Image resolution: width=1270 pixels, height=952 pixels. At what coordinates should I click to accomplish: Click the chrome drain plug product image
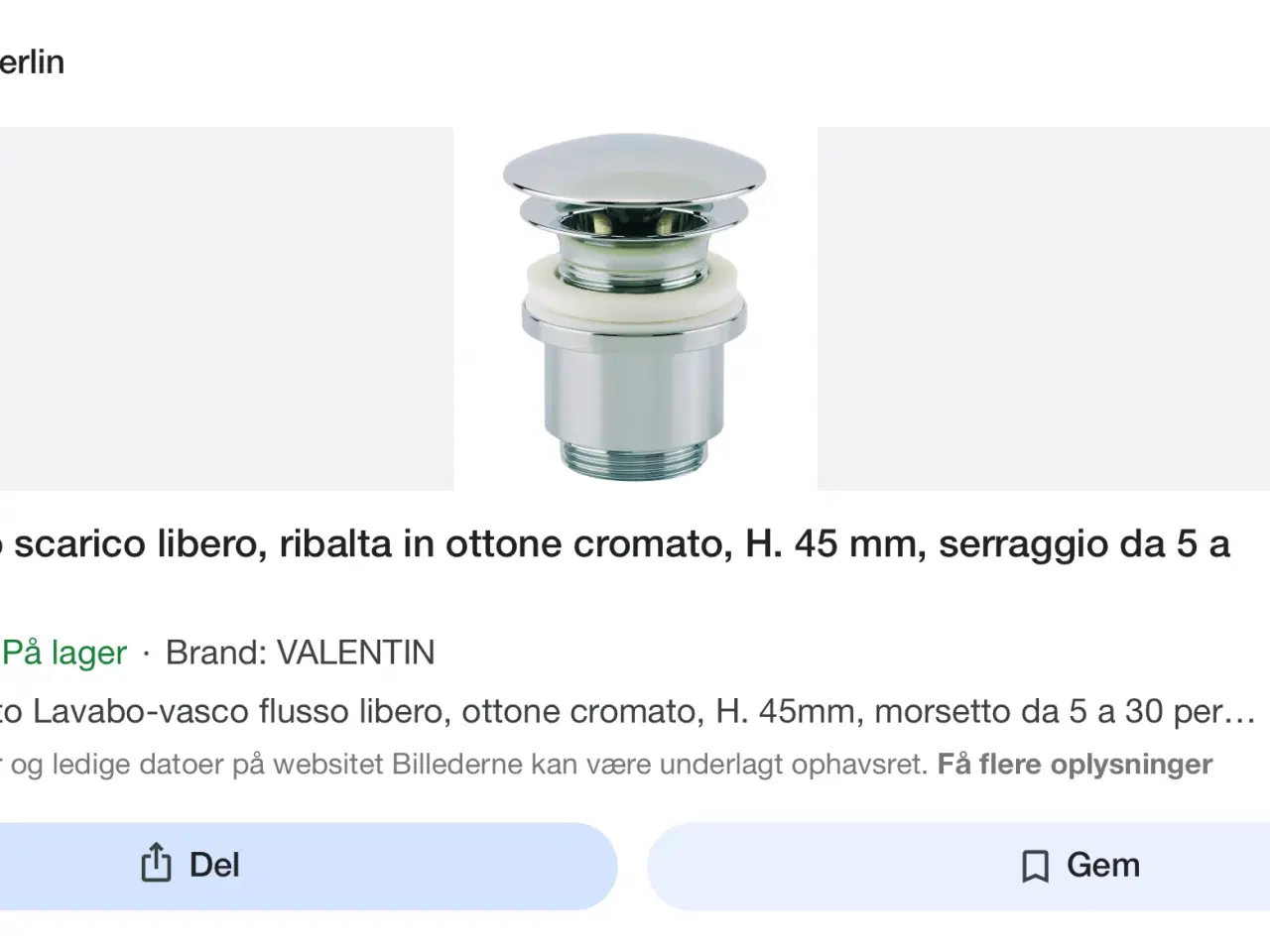pyautogui.click(x=635, y=308)
